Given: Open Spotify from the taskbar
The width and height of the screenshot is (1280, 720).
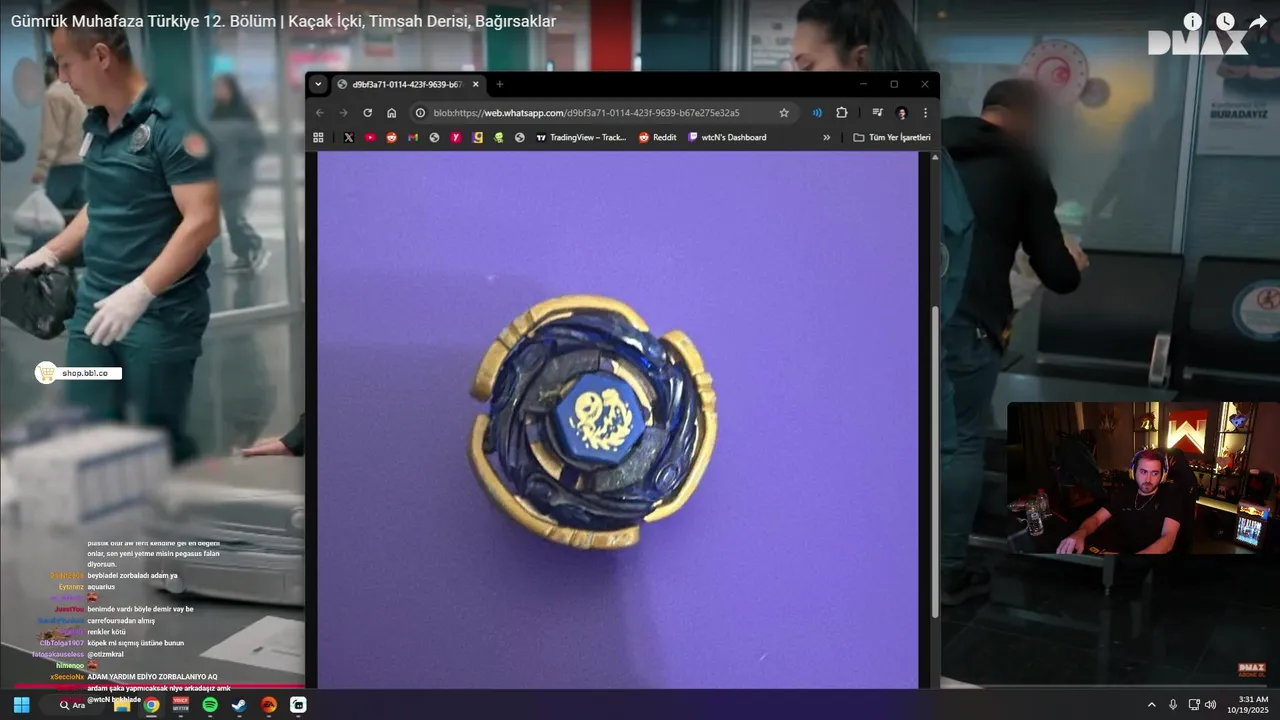Looking at the screenshot, I should (210, 705).
